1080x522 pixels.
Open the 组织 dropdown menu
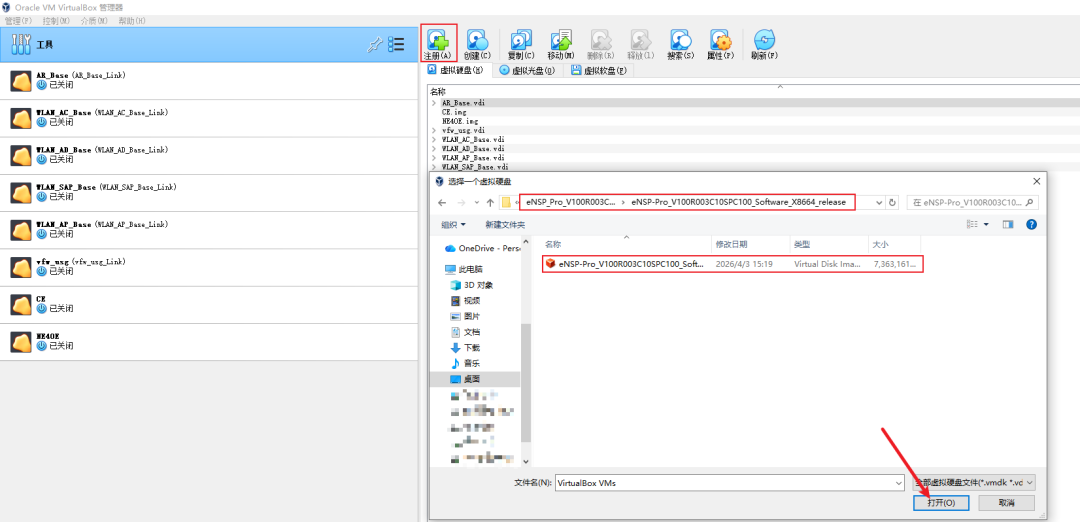pyautogui.click(x=453, y=225)
